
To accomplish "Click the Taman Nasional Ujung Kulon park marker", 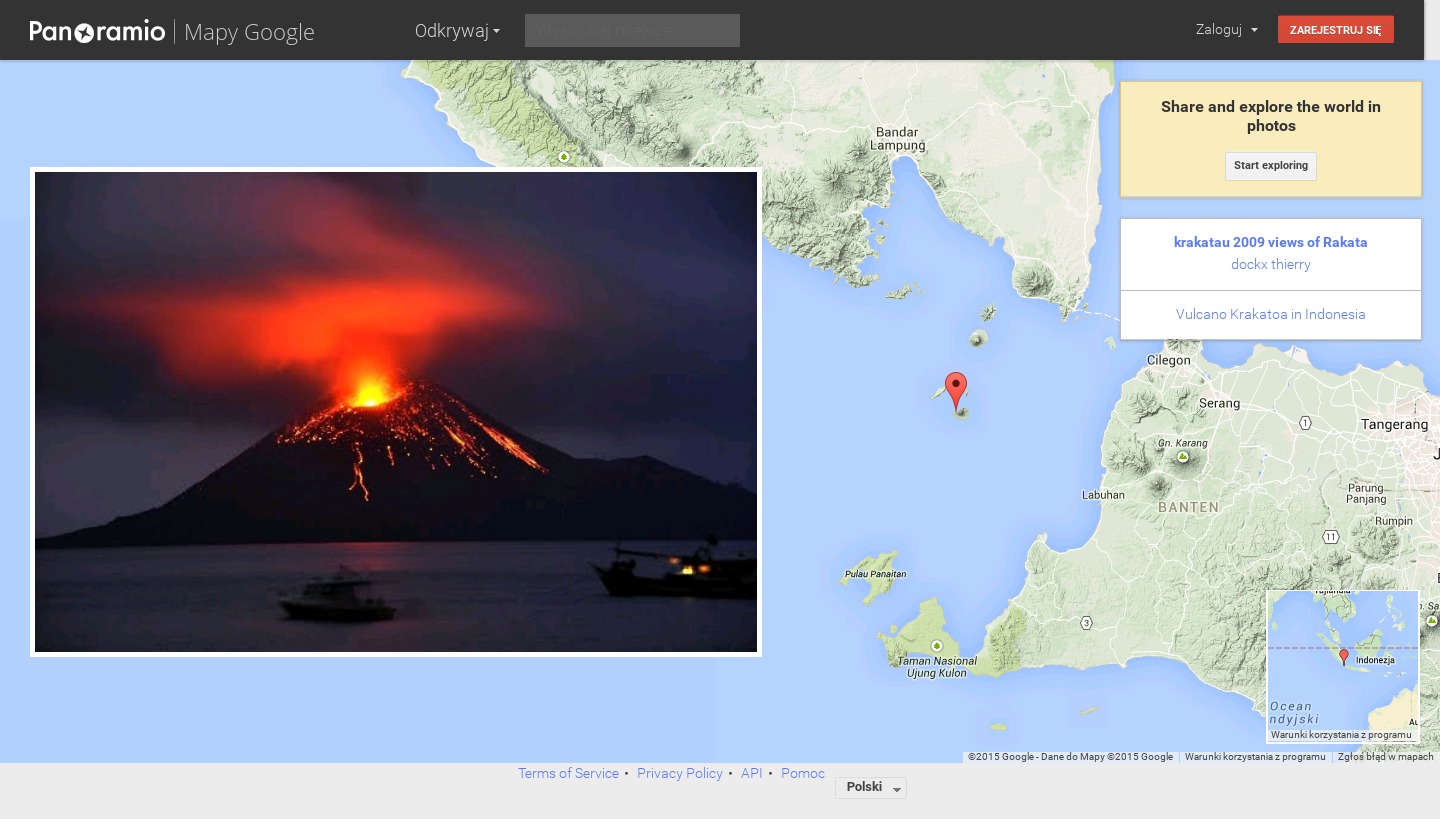I will coord(937,646).
